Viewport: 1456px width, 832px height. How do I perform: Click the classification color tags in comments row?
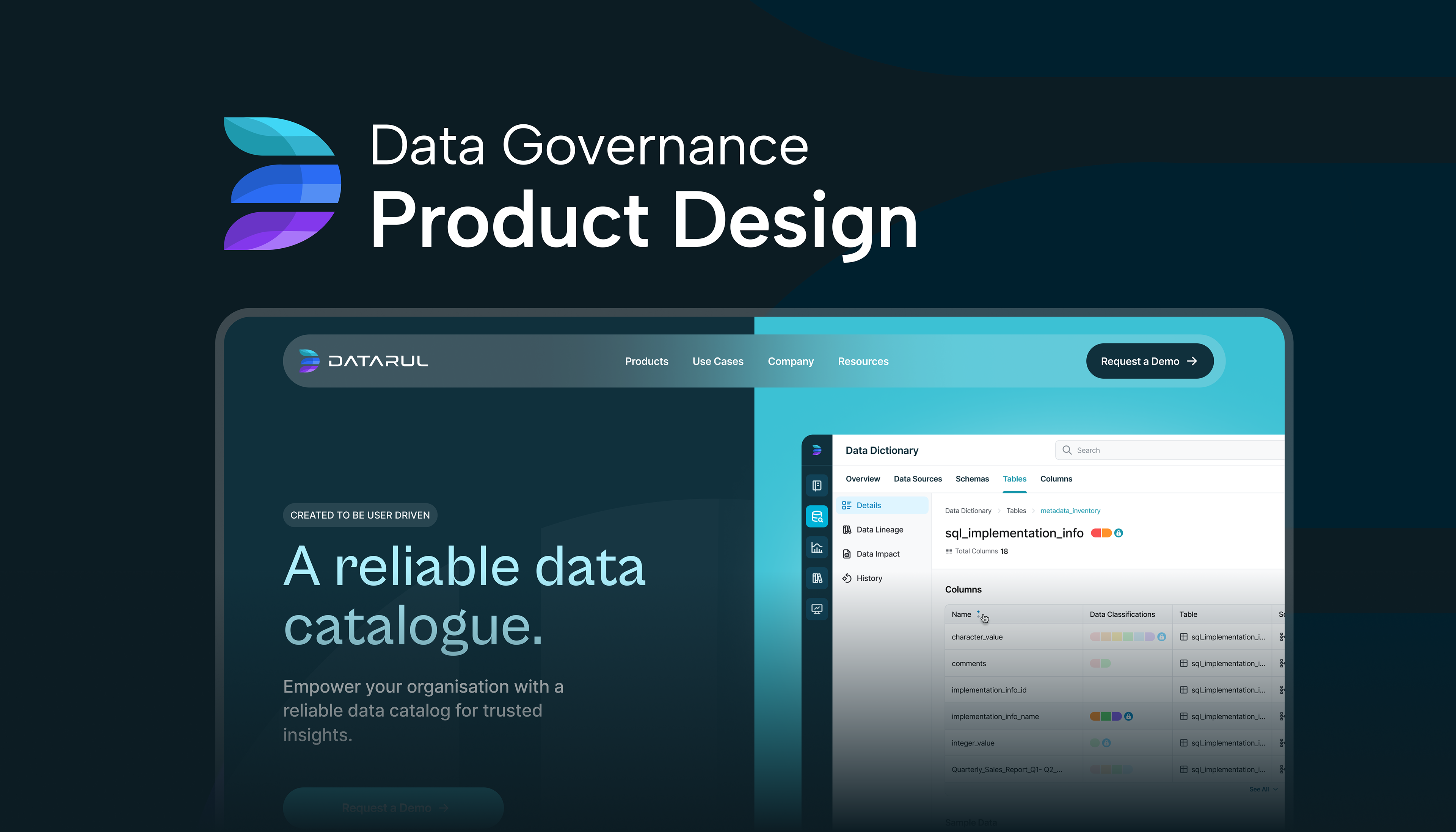(1101, 663)
